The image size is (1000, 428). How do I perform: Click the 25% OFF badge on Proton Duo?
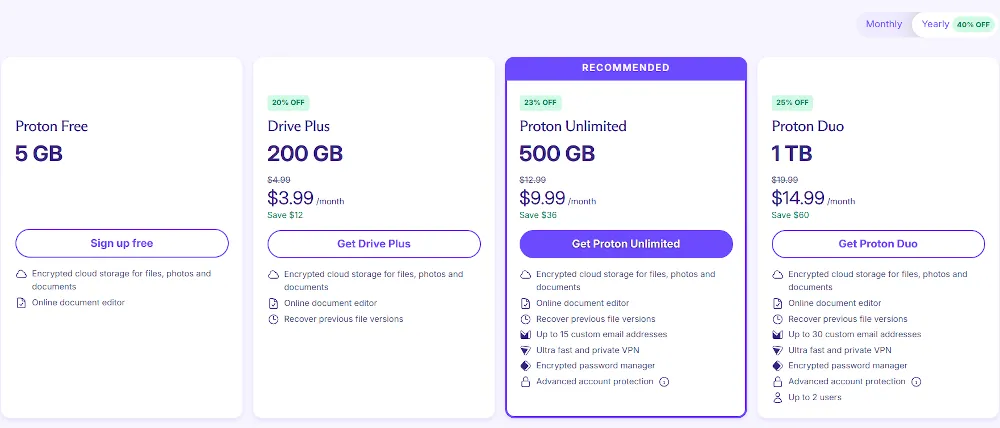point(792,102)
